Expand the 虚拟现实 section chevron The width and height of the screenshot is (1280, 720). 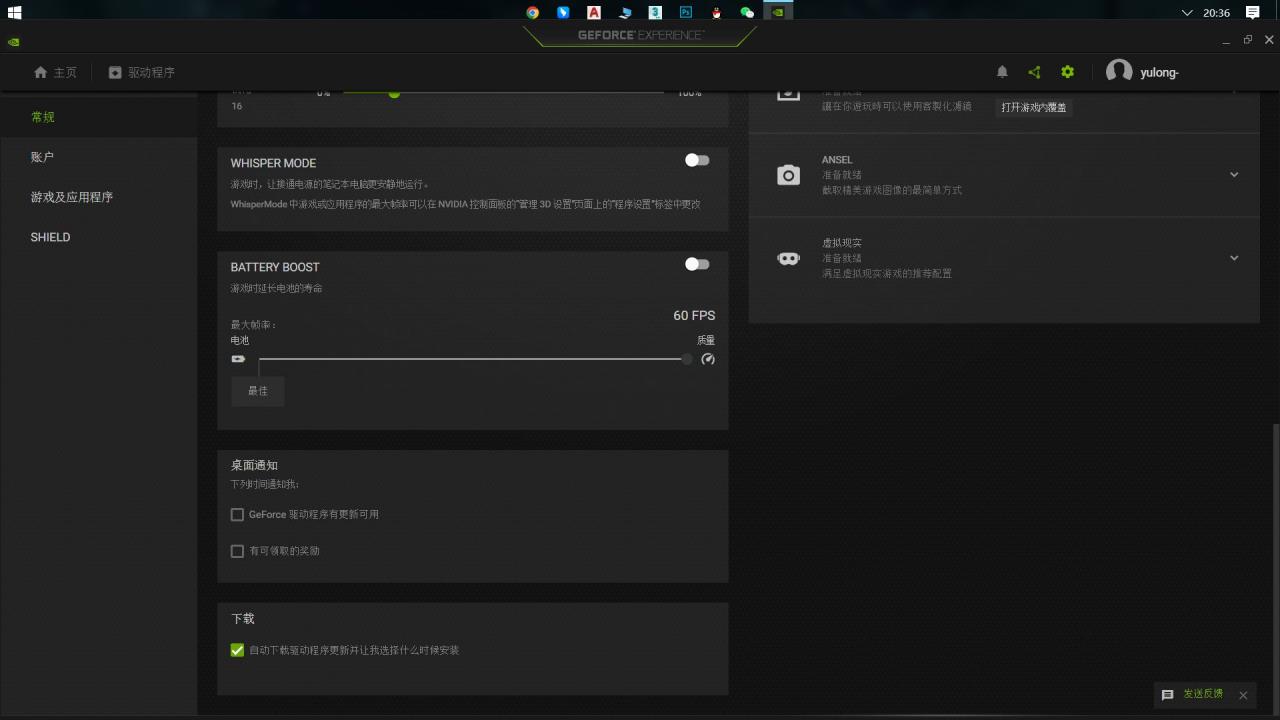coord(1234,257)
